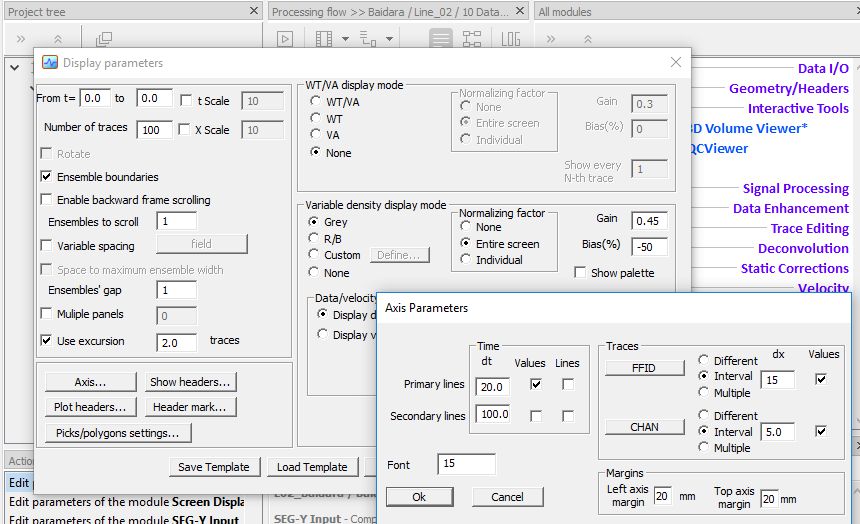The height and width of the screenshot is (524, 860).
Task: Enable backward frame scrolling checkbox
Action: (47, 200)
